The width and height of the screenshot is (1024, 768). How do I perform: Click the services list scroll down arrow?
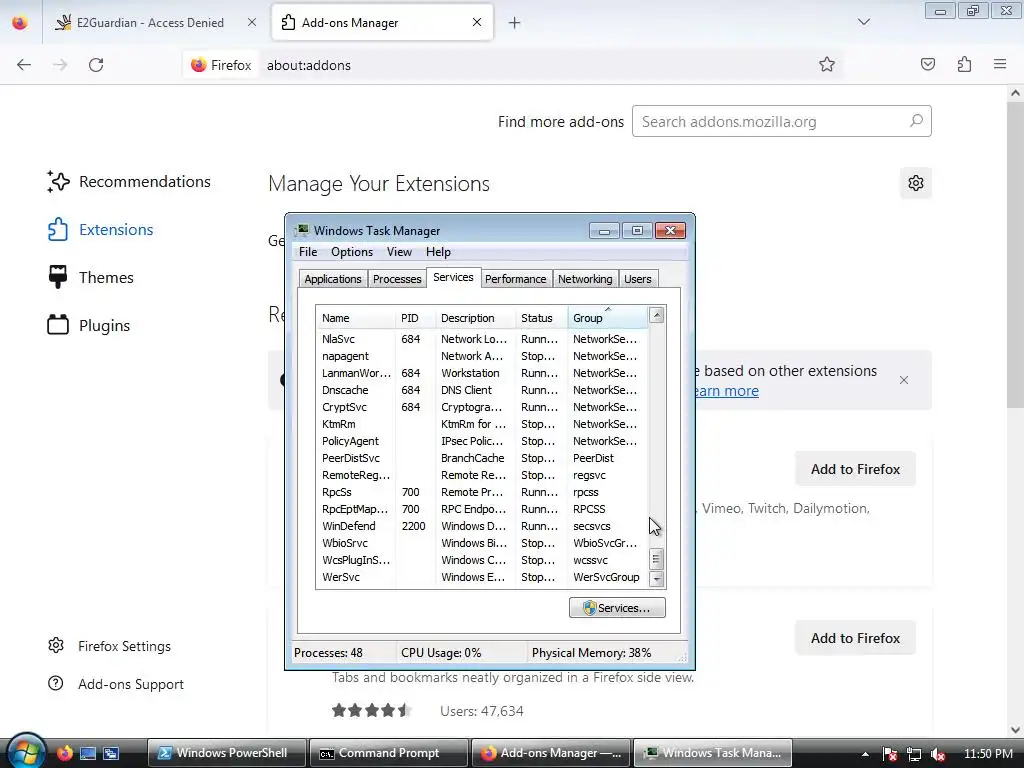[x=657, y=579]
